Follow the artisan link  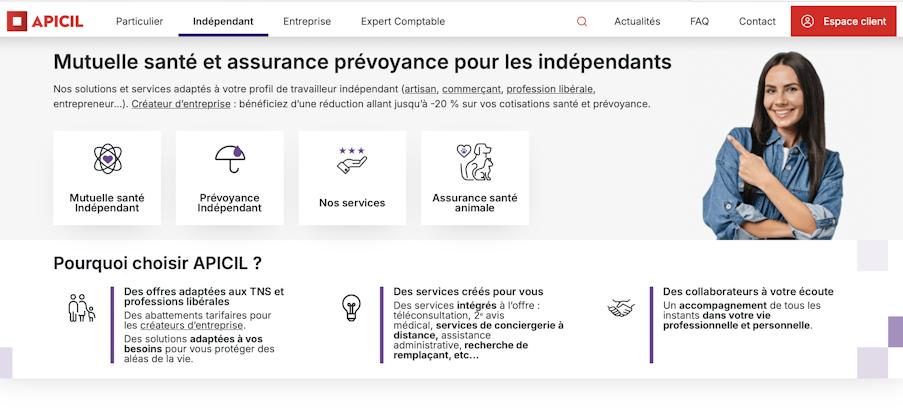point(420,89)
